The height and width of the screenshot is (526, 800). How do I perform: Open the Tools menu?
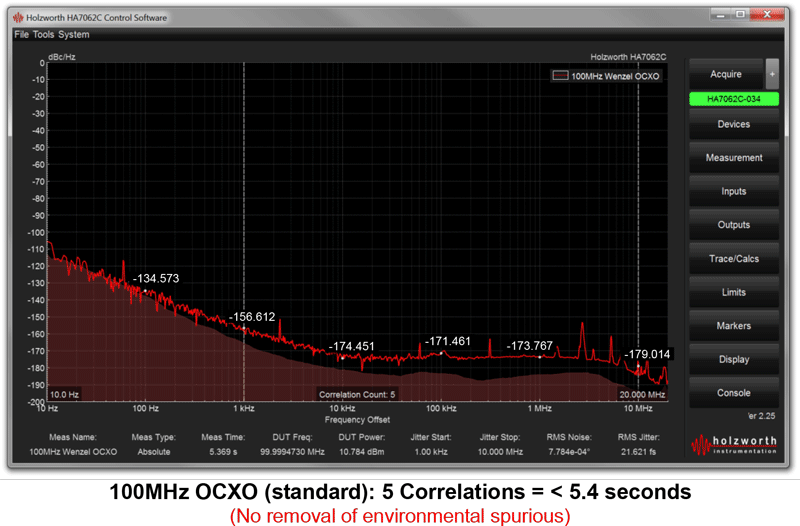(43, 35)
